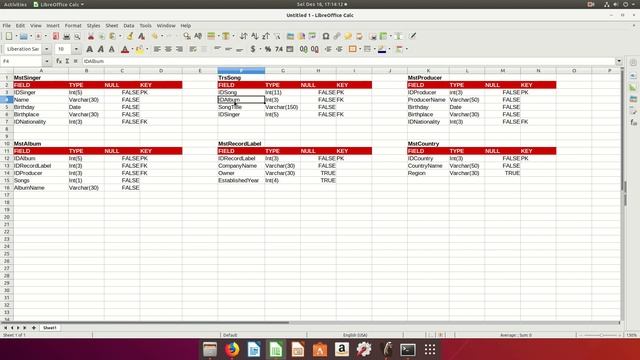Apply yellow highlighting color
The height and width of the screenshot is (360, 640).
click(x=140, y=49)
